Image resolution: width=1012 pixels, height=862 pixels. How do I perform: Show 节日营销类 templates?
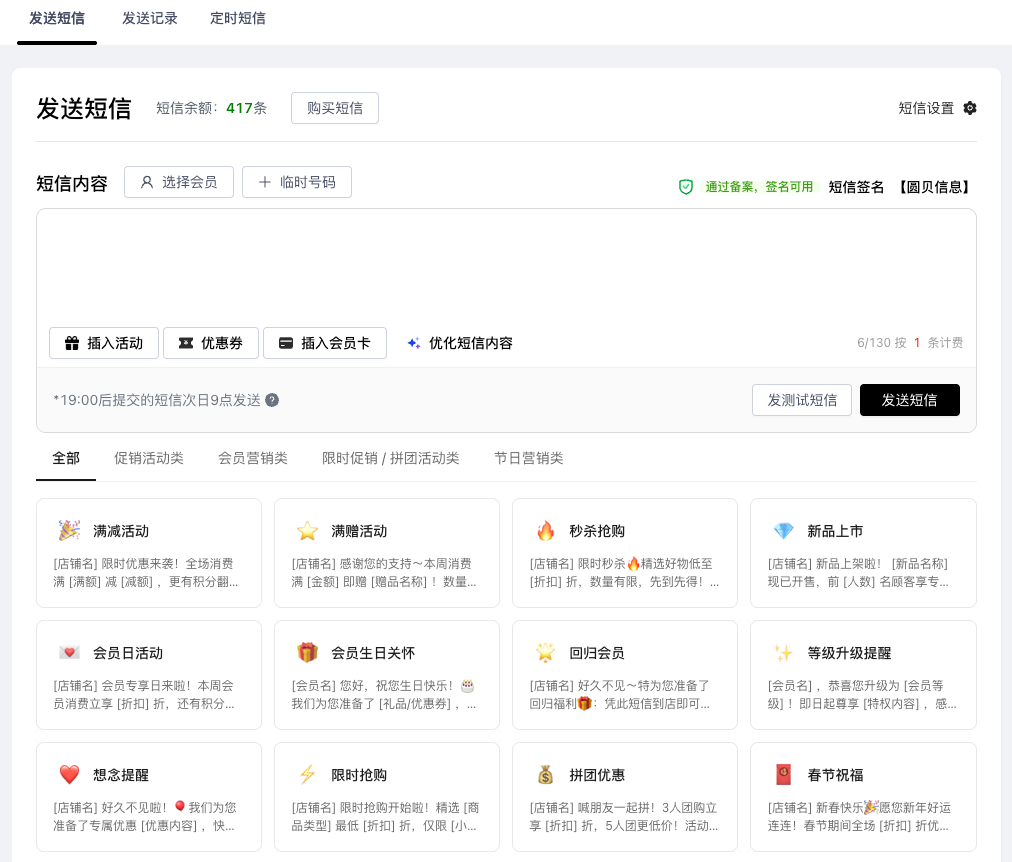(x=529, y=458)
